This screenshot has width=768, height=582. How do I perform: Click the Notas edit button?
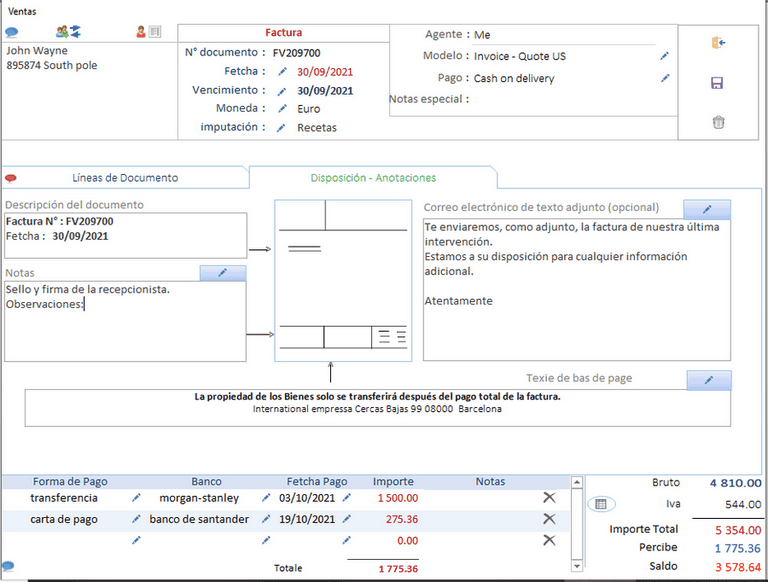coord(223,273)
